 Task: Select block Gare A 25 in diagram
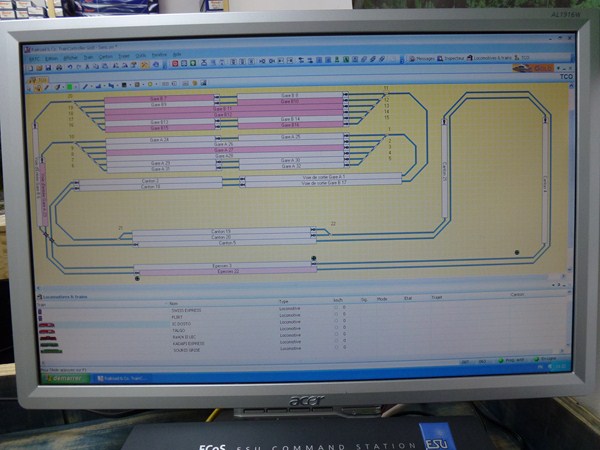pyautogui.click(x=291, y=137)
